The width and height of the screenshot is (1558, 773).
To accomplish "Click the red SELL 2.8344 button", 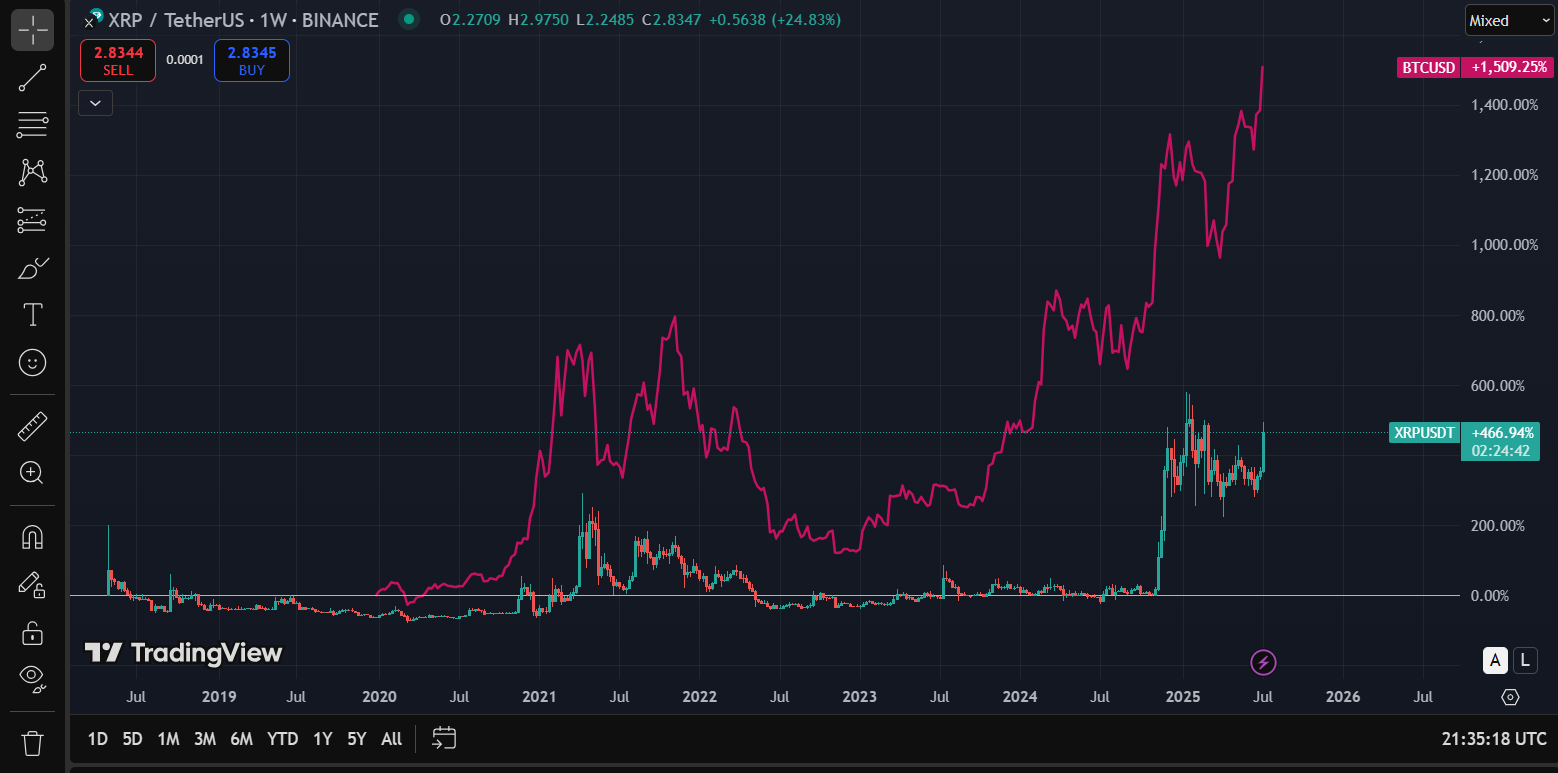I will pyautogui.click(x=118, y=60).
